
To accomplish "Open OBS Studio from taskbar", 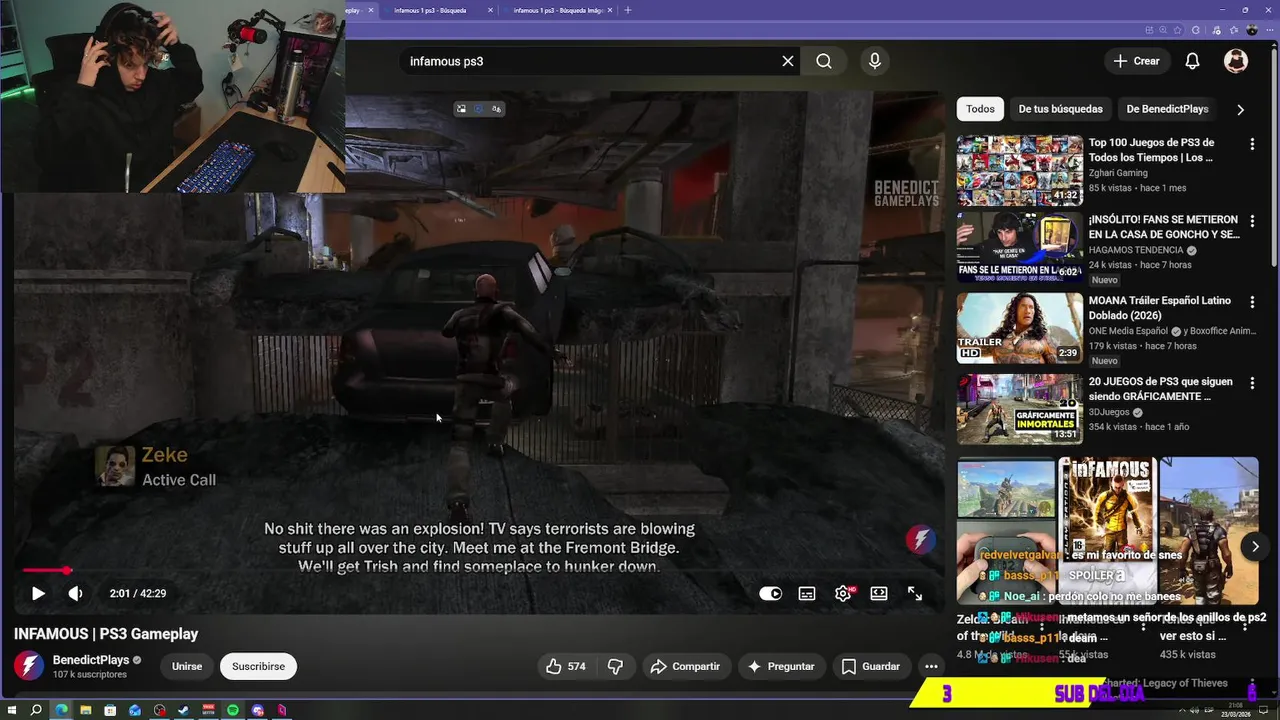I will pos(159,710).
